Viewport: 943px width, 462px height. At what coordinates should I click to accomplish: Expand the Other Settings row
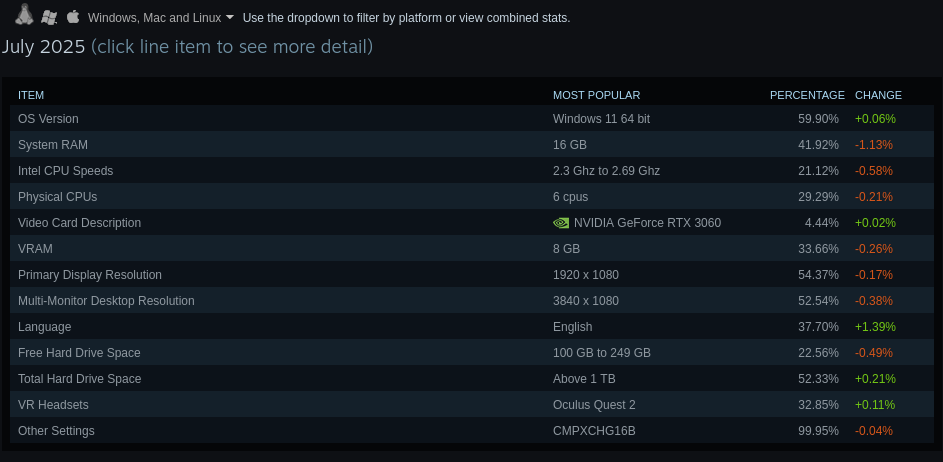[56, 431]
